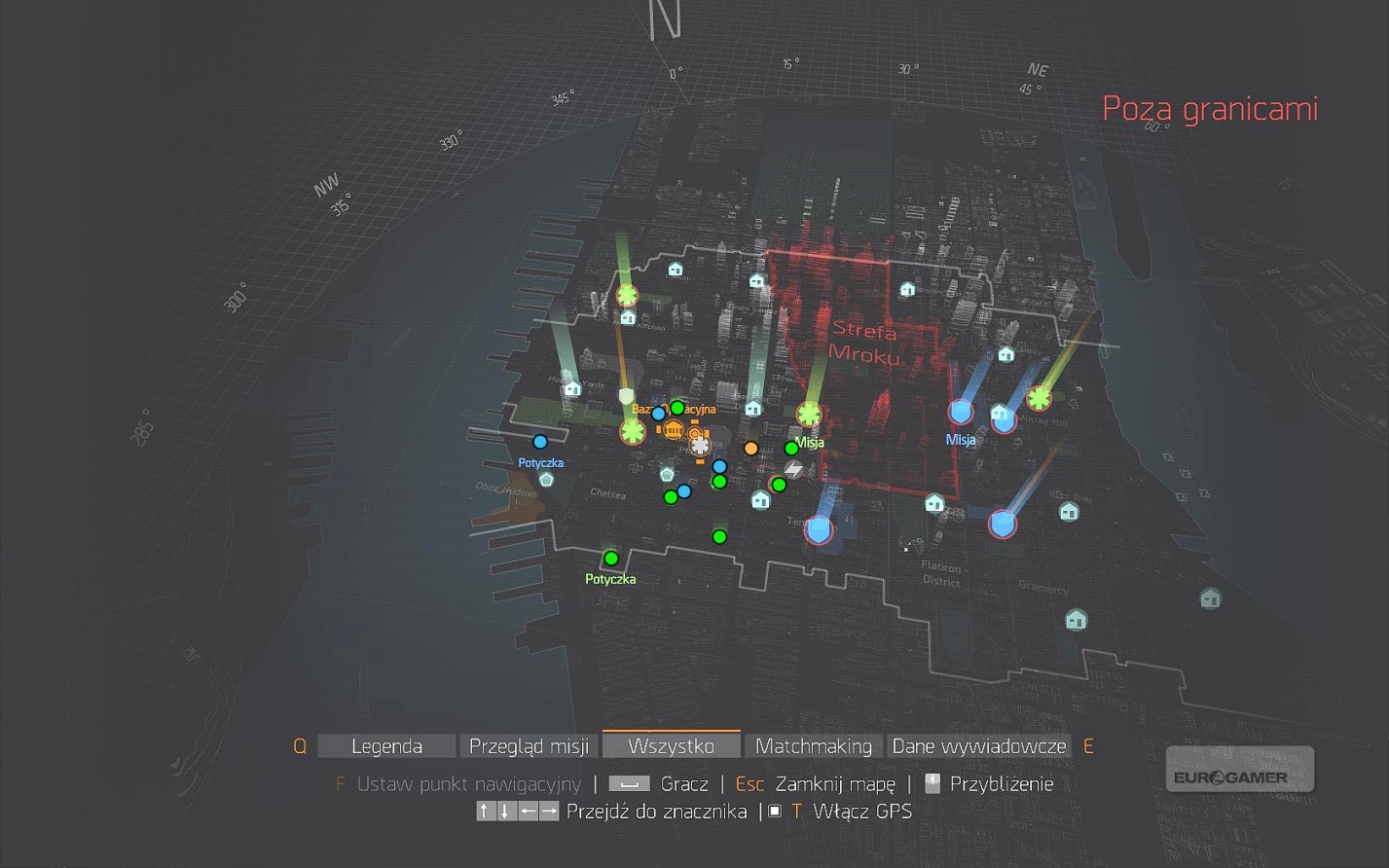Click the green Potyczka text label
Viewport: 1389px width, 868px height.
click(x=610, y=579)
